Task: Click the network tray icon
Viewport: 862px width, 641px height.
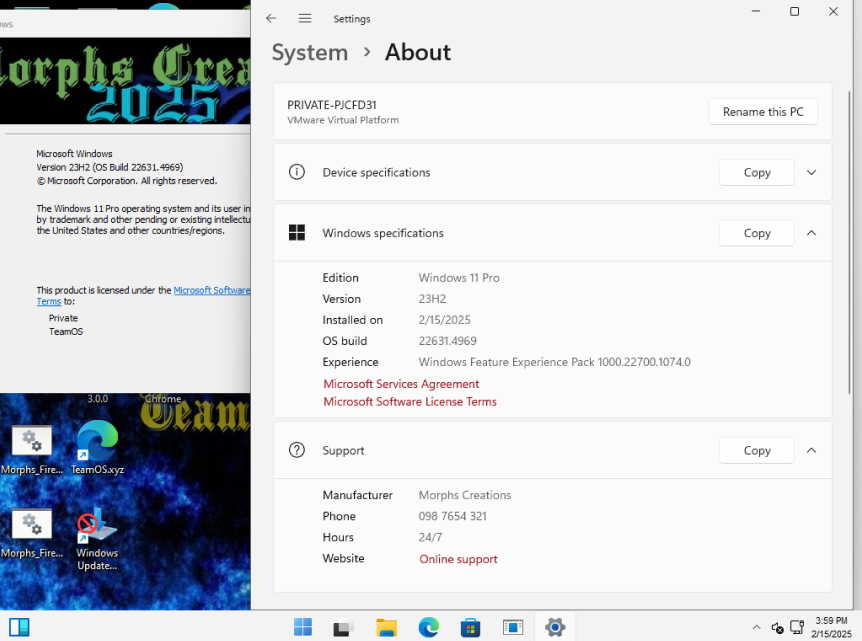Action: 797,627
